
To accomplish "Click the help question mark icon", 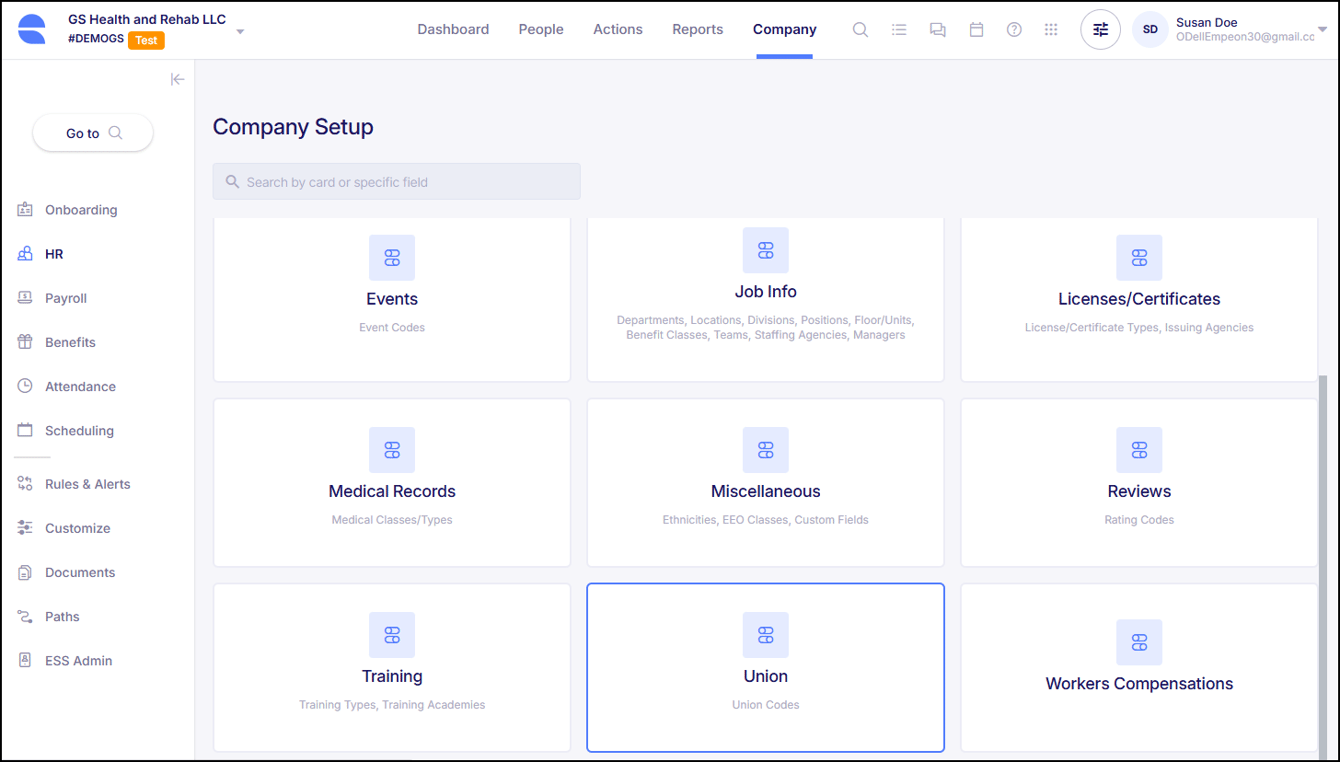I will coord(1014,30).
